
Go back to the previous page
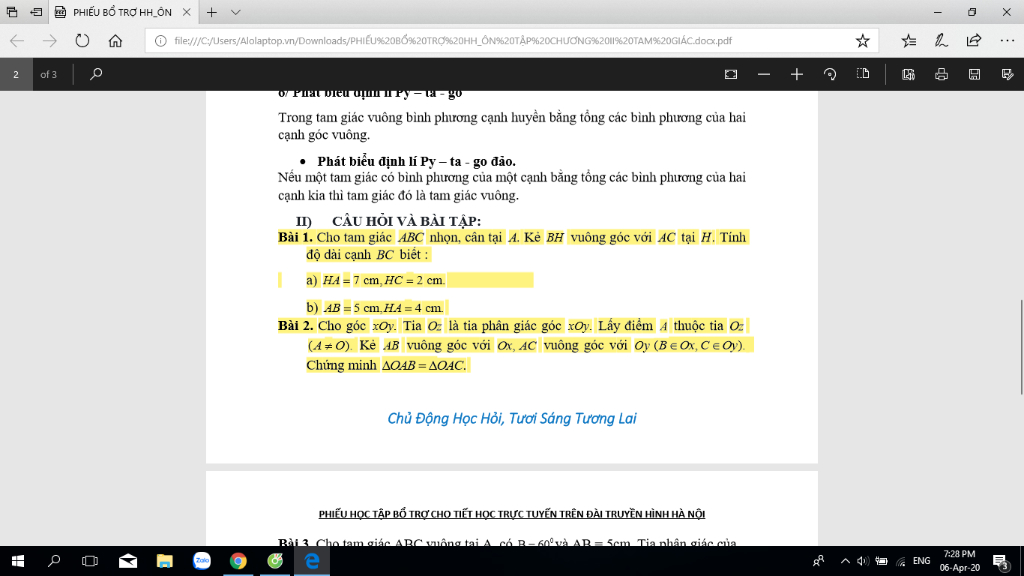click(17, 40)
